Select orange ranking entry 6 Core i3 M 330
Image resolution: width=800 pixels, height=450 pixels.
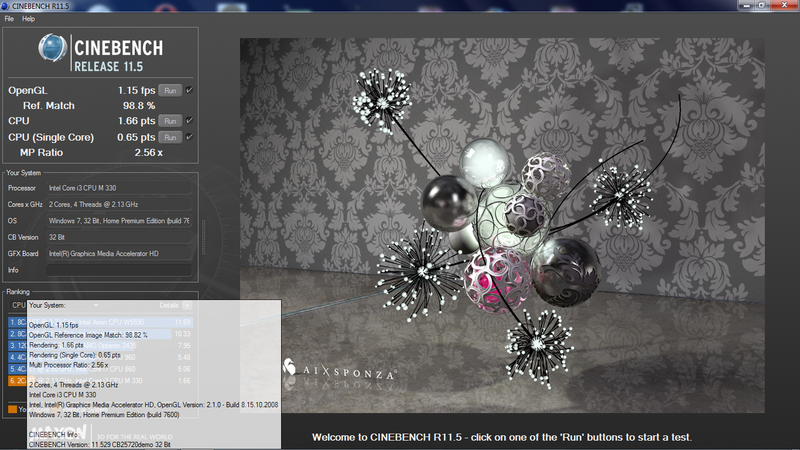click(x=101, y=381)
